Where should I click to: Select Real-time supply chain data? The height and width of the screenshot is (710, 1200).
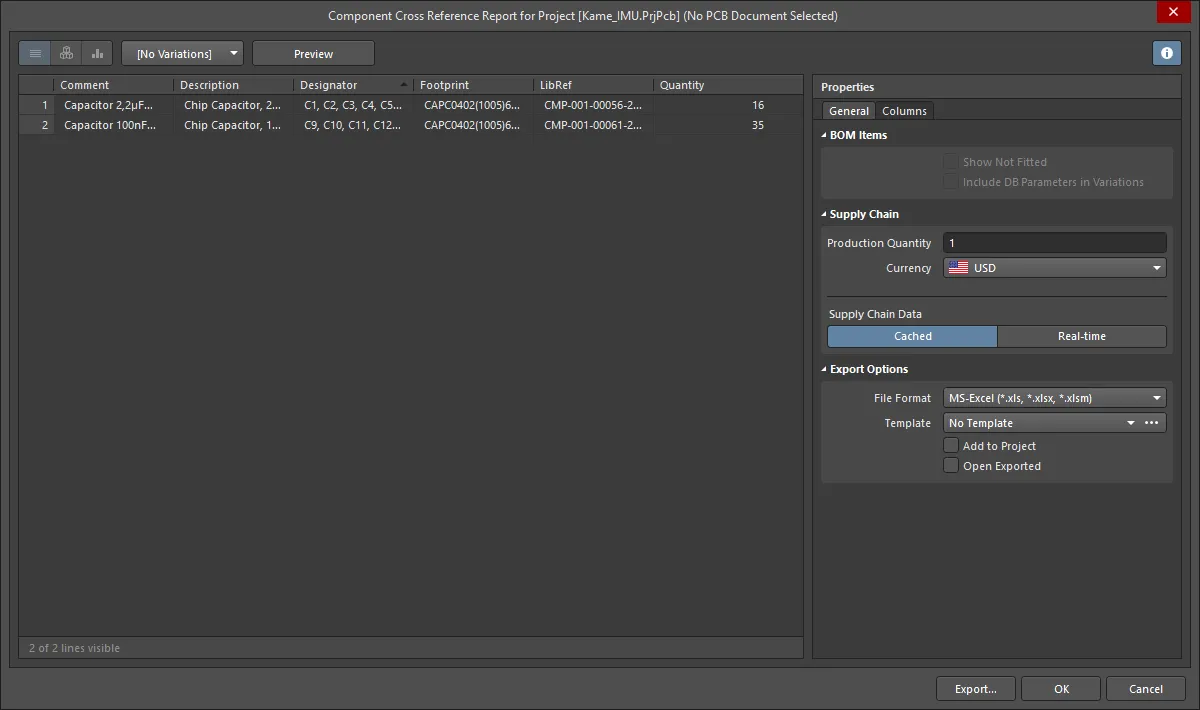point(1081,336)
